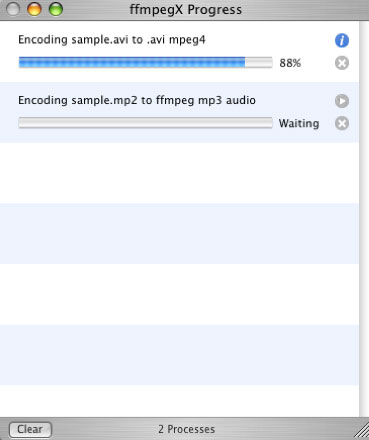369x440 pixels.
Task: Start the waiting sample.mp2 encoding
Action: click(x=342, y=101)
